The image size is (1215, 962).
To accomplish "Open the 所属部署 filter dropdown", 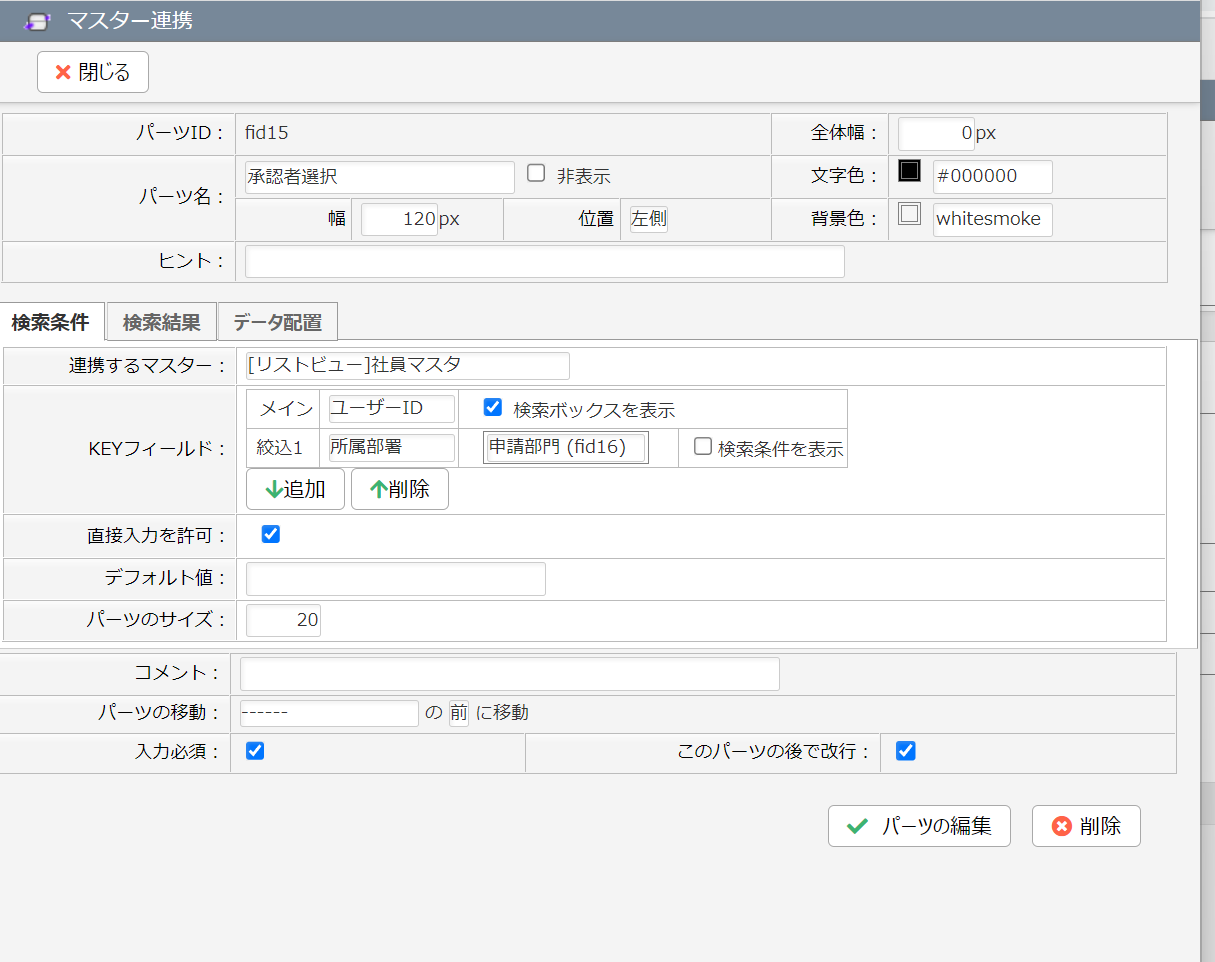I will click(x=392, y=448).
